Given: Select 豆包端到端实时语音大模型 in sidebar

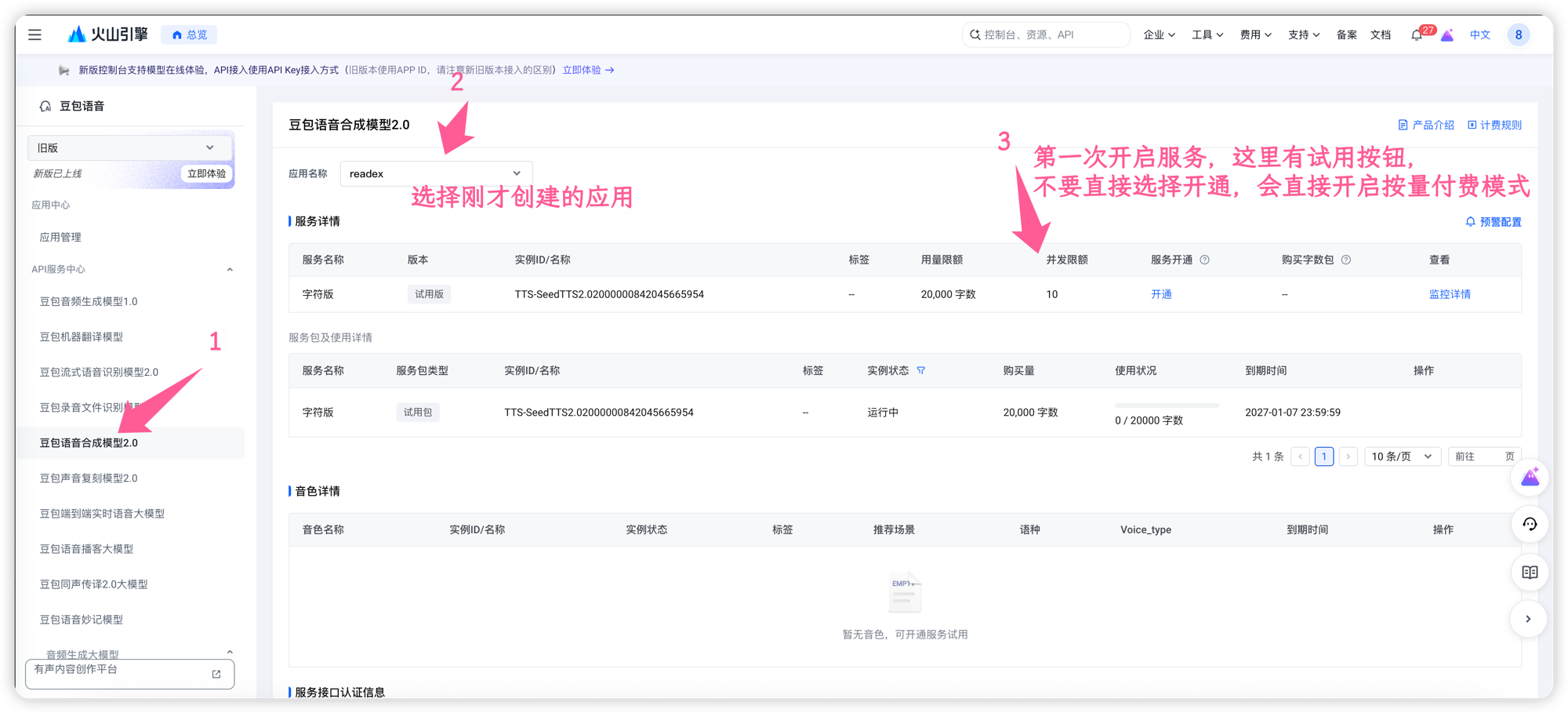Looking at the screenshot, I should (x=102, y=513).
